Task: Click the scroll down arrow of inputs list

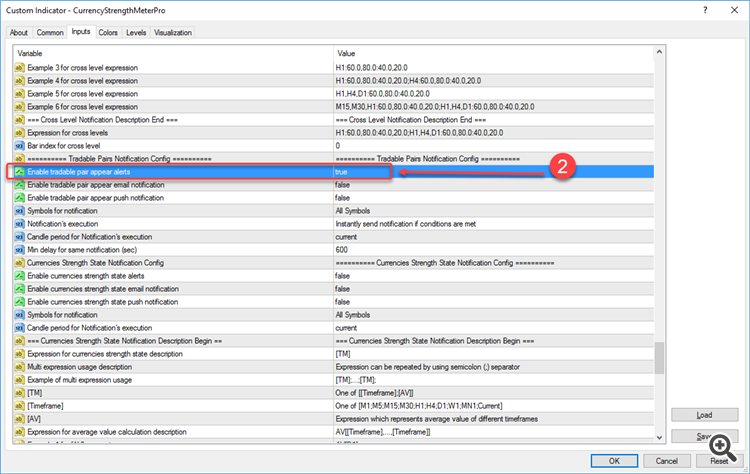Action: pos(659,437)
